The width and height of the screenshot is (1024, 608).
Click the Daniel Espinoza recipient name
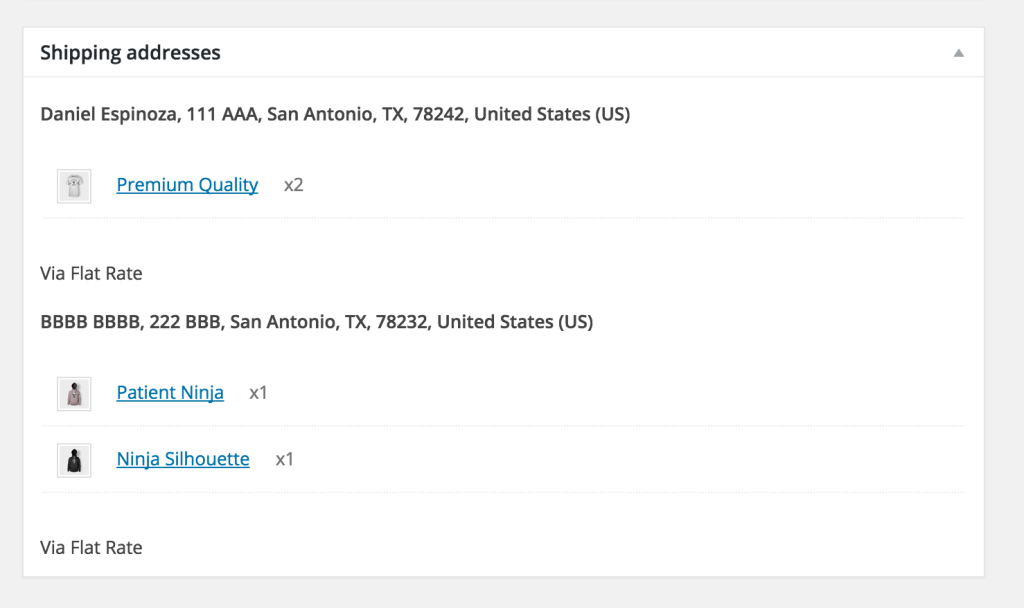point(108,115)
